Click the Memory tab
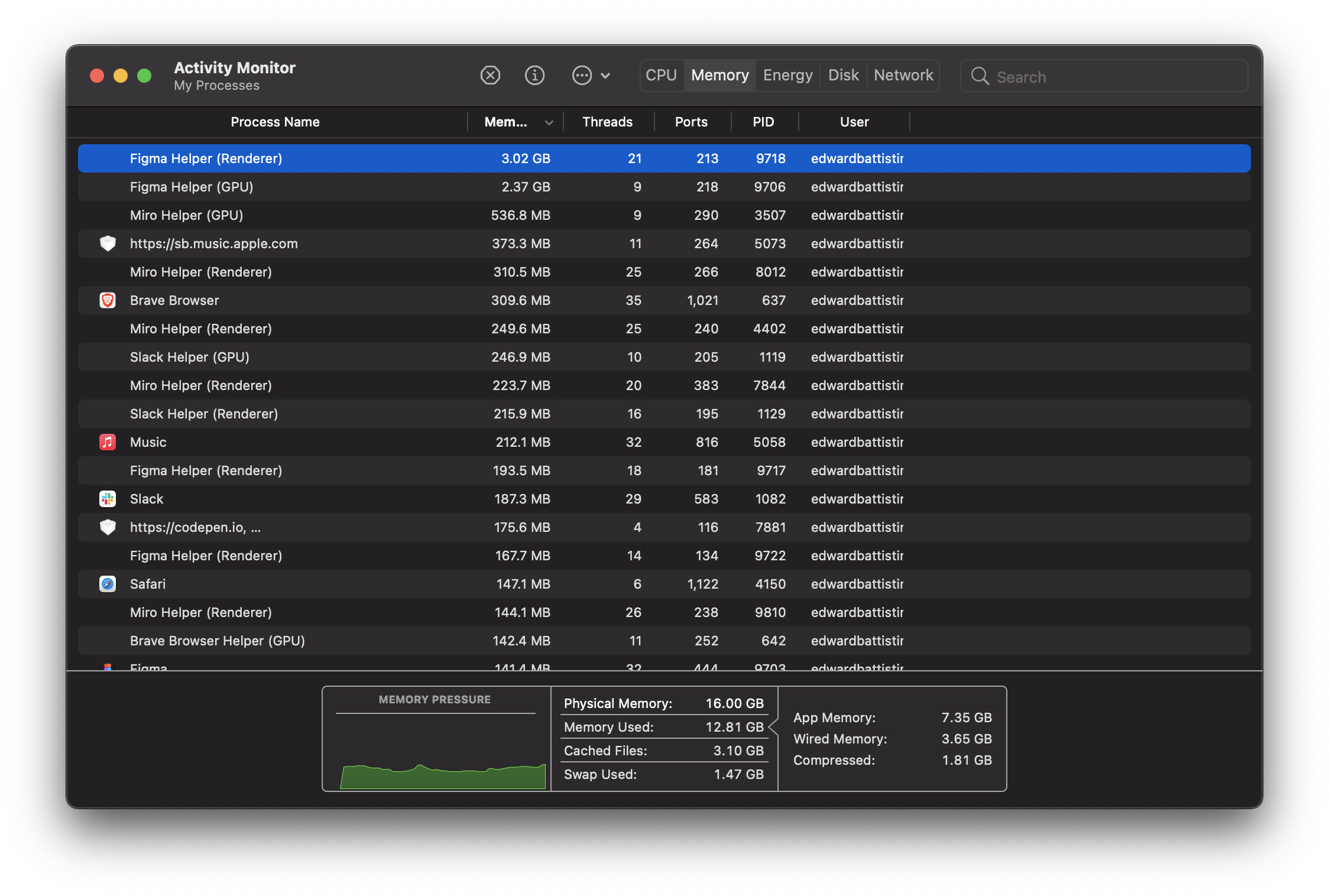This screenshot has width=1329, height=896. coord(720,75)
